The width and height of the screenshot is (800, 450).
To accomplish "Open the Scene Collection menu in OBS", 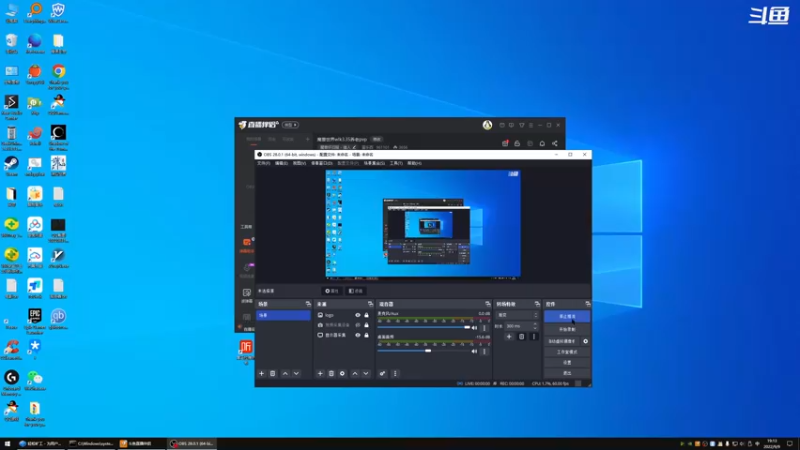I will [x=374, y=163].
